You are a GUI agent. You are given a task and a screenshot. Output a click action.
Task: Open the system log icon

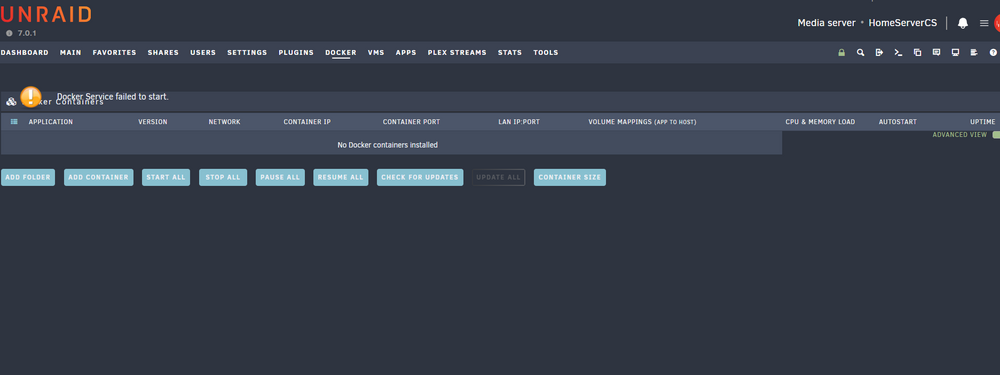click(x=974, y=53)
